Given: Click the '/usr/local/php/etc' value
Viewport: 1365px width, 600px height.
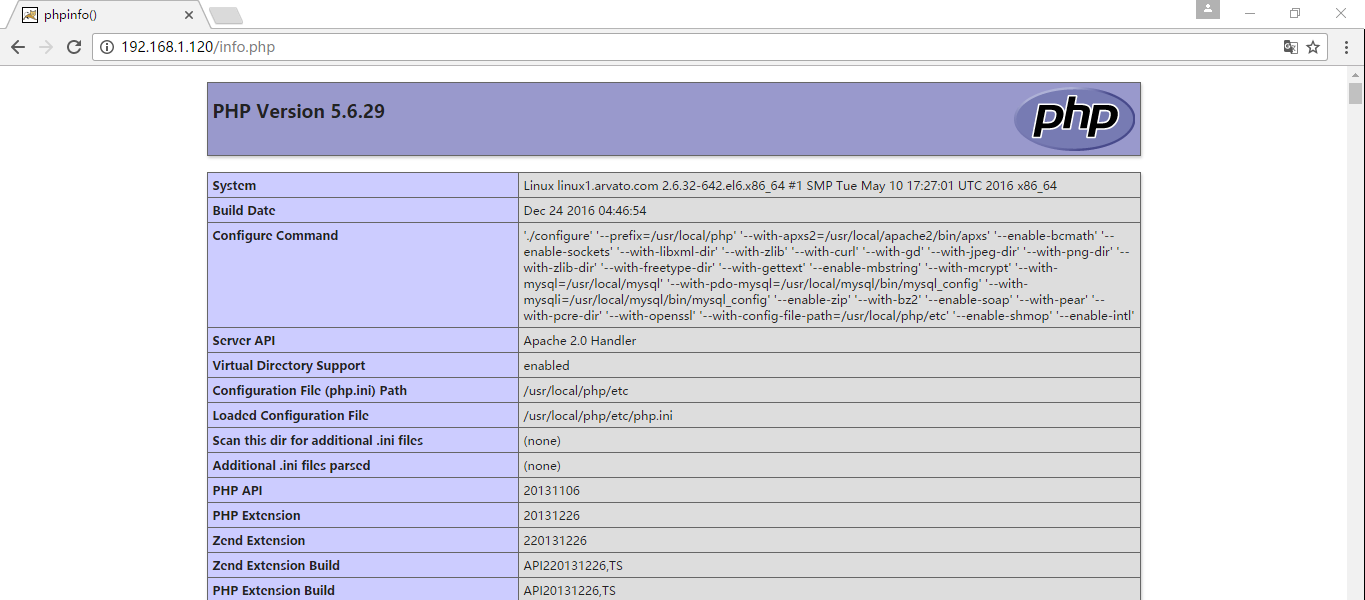Looking at the screenshot, I should (576, 391).
